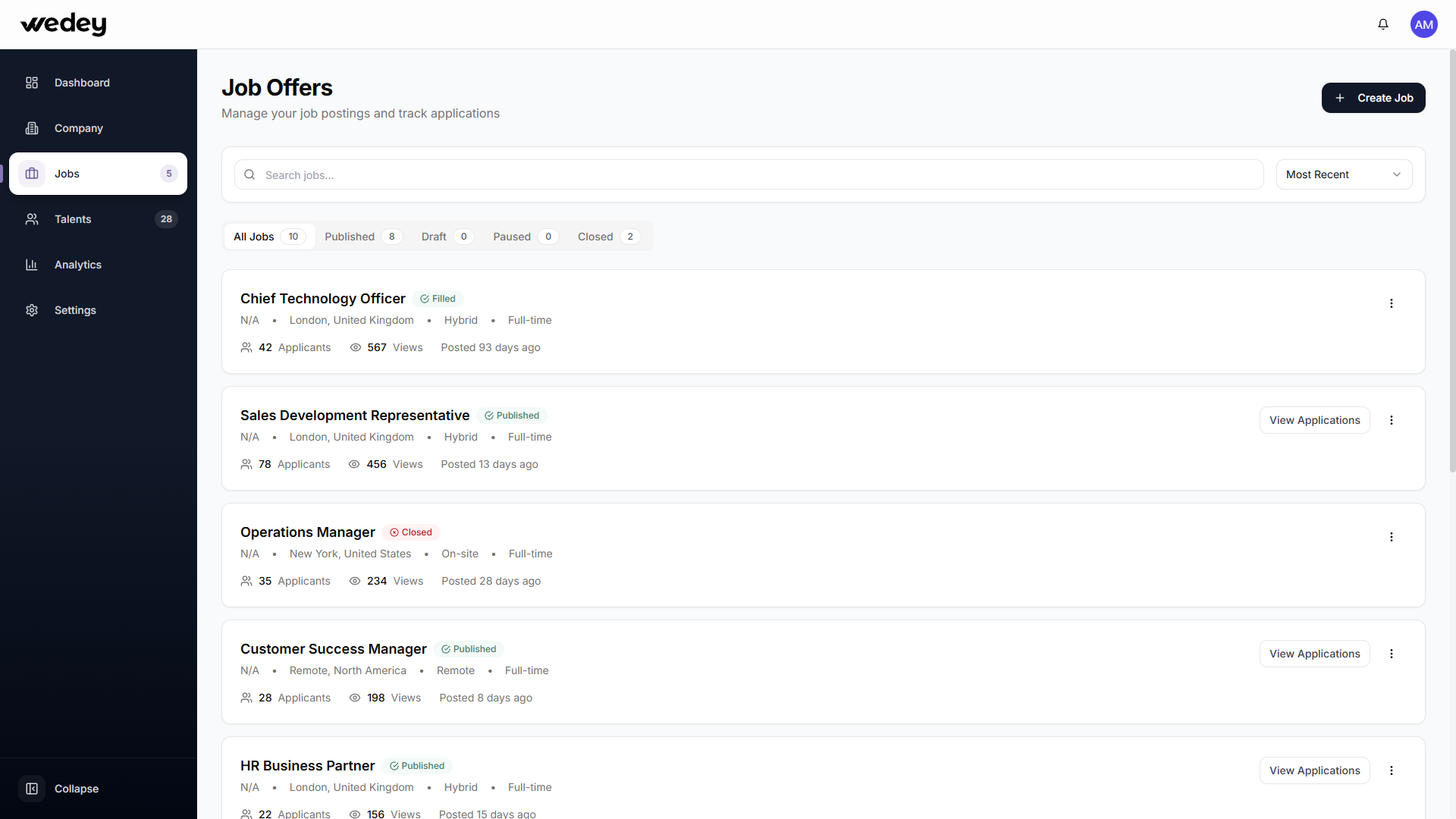Switch to the Closed jobs tab

pyautogui.click(x=608, y=237)
